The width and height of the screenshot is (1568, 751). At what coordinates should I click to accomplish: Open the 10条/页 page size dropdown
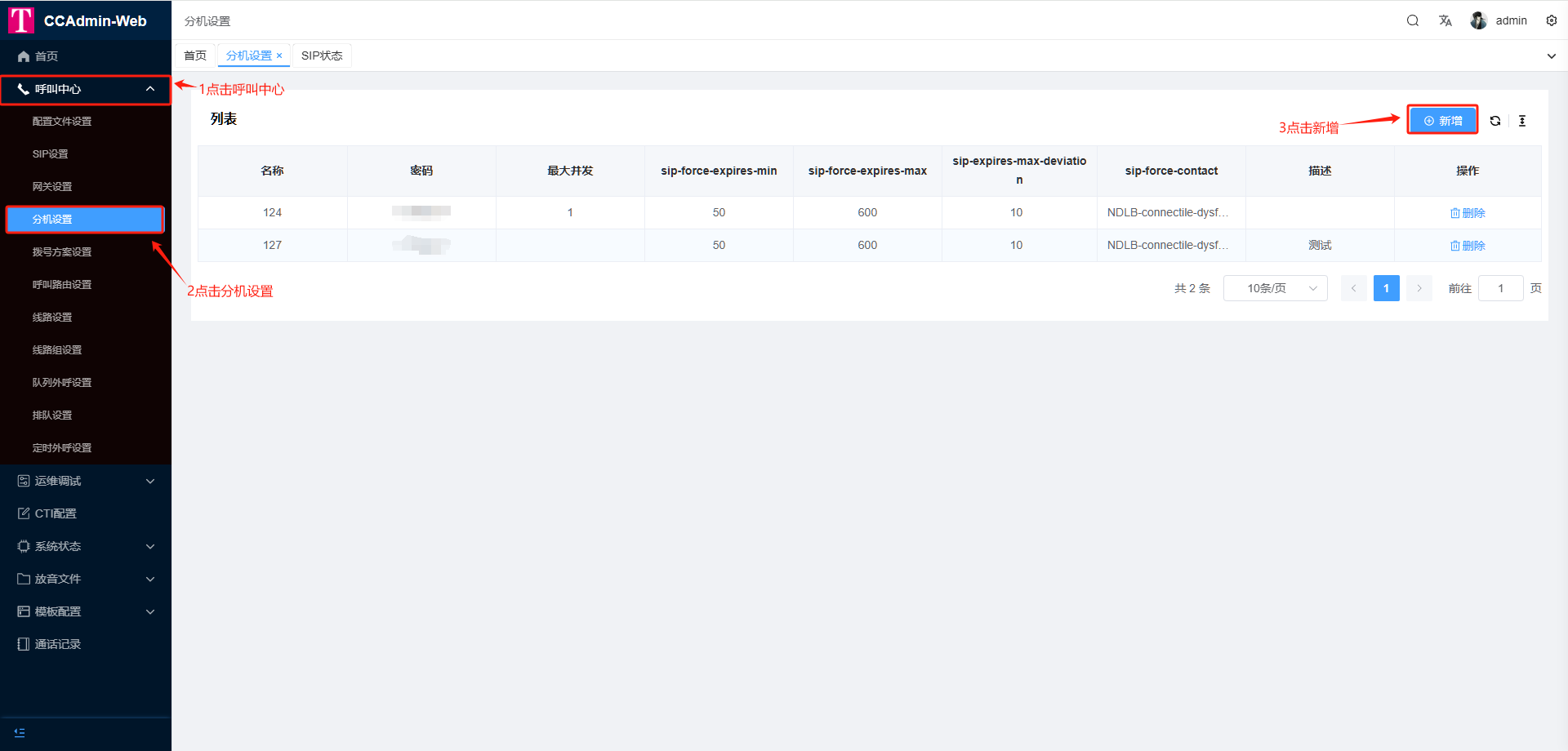[x=1275, y=288]
